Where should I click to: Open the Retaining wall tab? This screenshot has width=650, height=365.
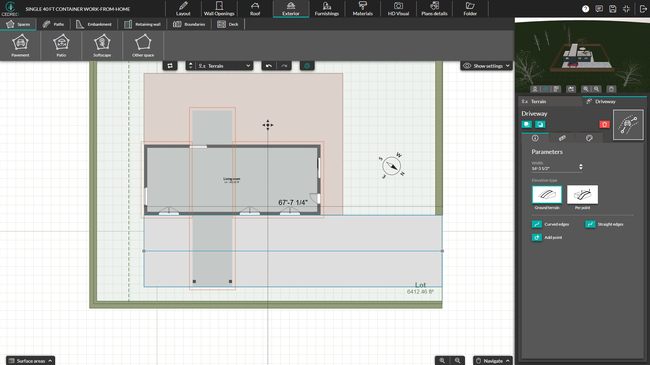point(143,24)
